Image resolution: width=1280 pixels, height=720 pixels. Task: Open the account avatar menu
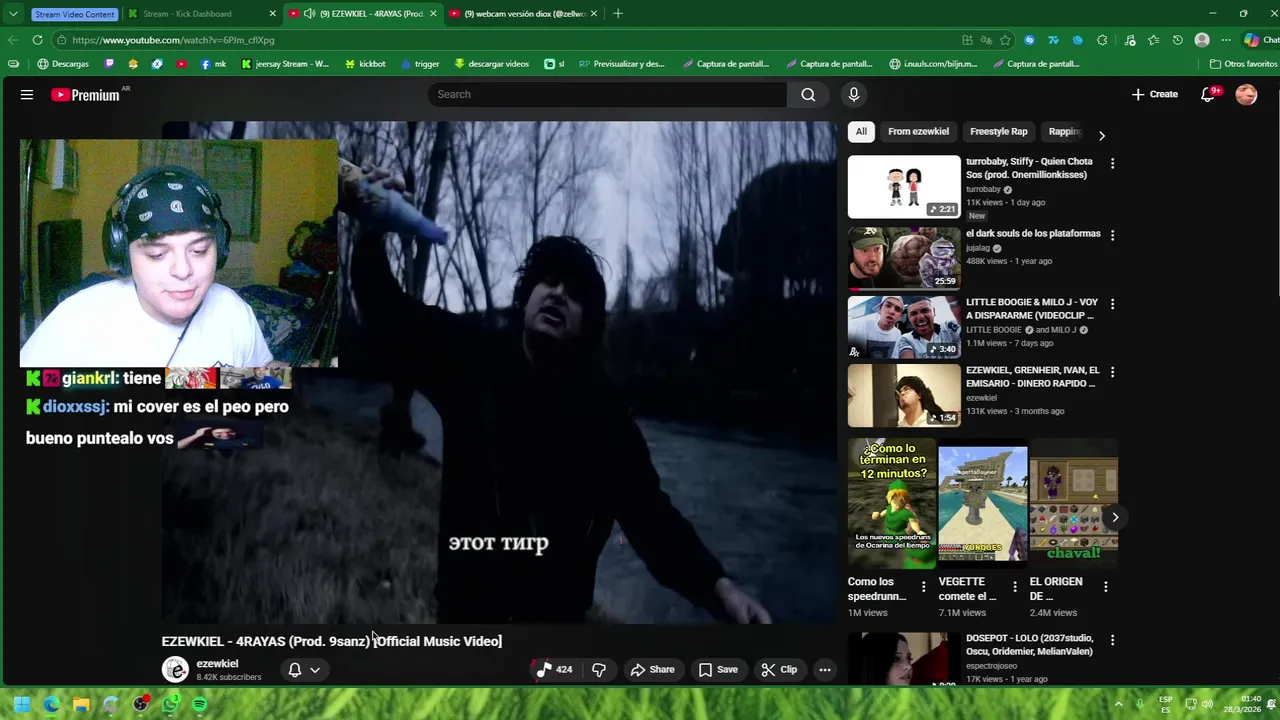[x=1246, y=94]
